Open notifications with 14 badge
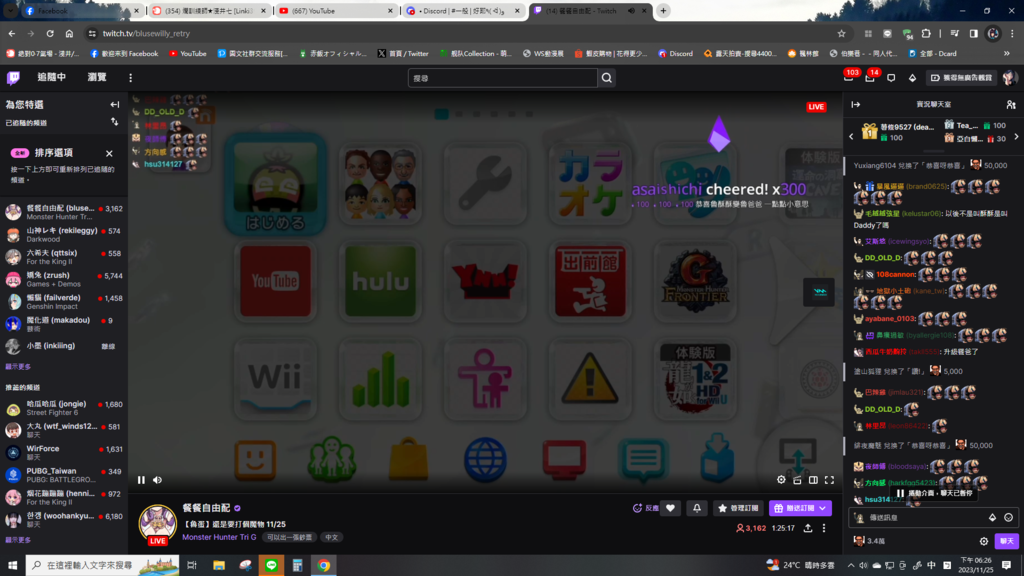 coord(871,77)
